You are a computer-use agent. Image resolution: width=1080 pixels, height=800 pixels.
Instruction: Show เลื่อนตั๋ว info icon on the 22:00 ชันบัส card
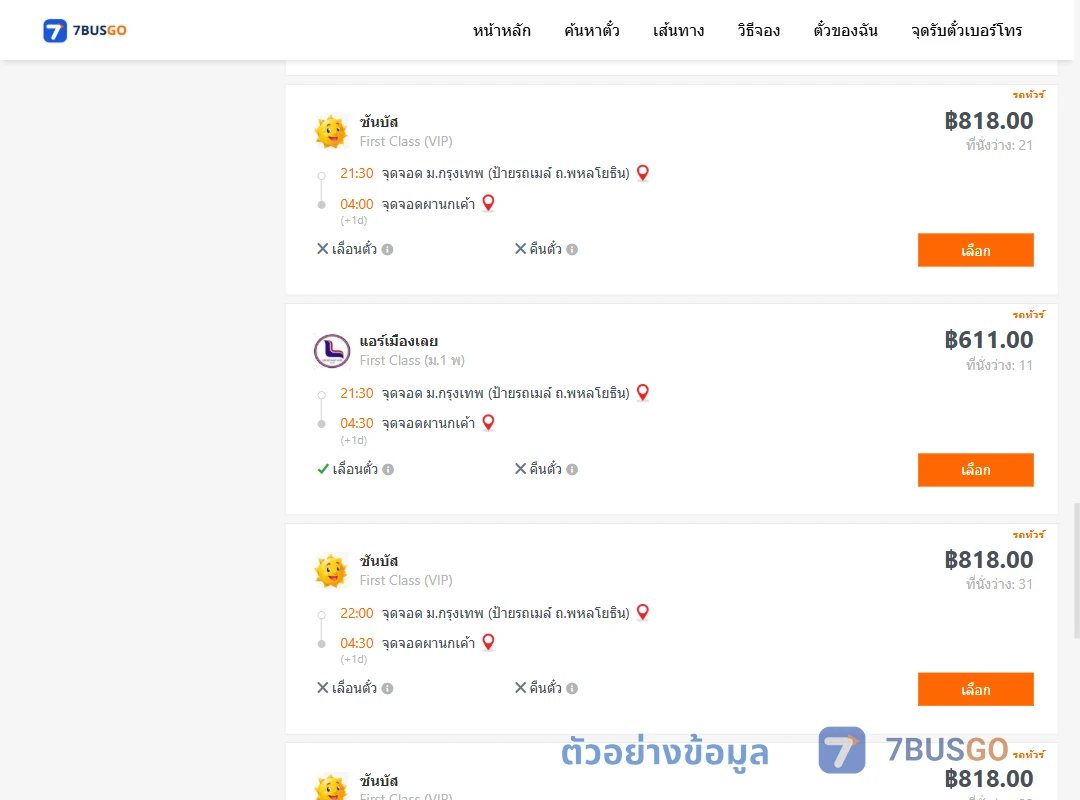[388, 688]
